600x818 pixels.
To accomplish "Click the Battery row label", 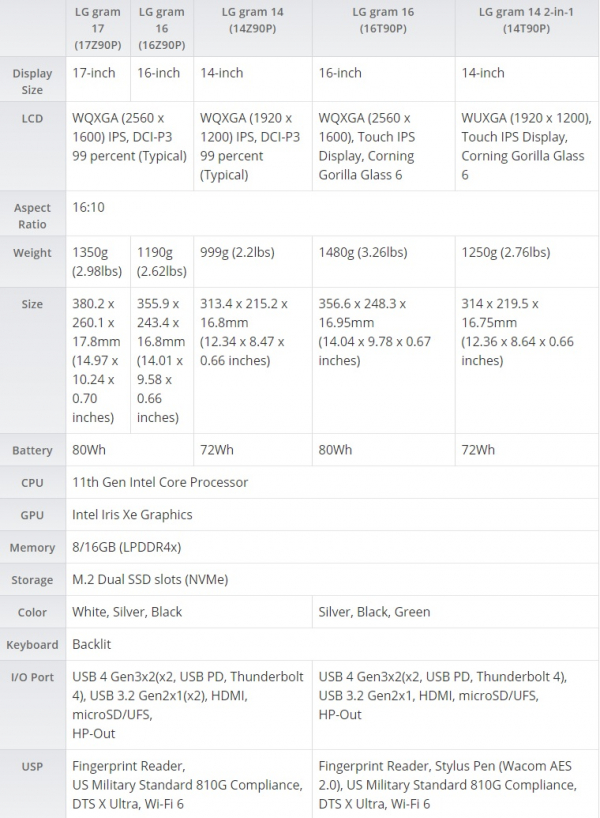I will point(32,450).
